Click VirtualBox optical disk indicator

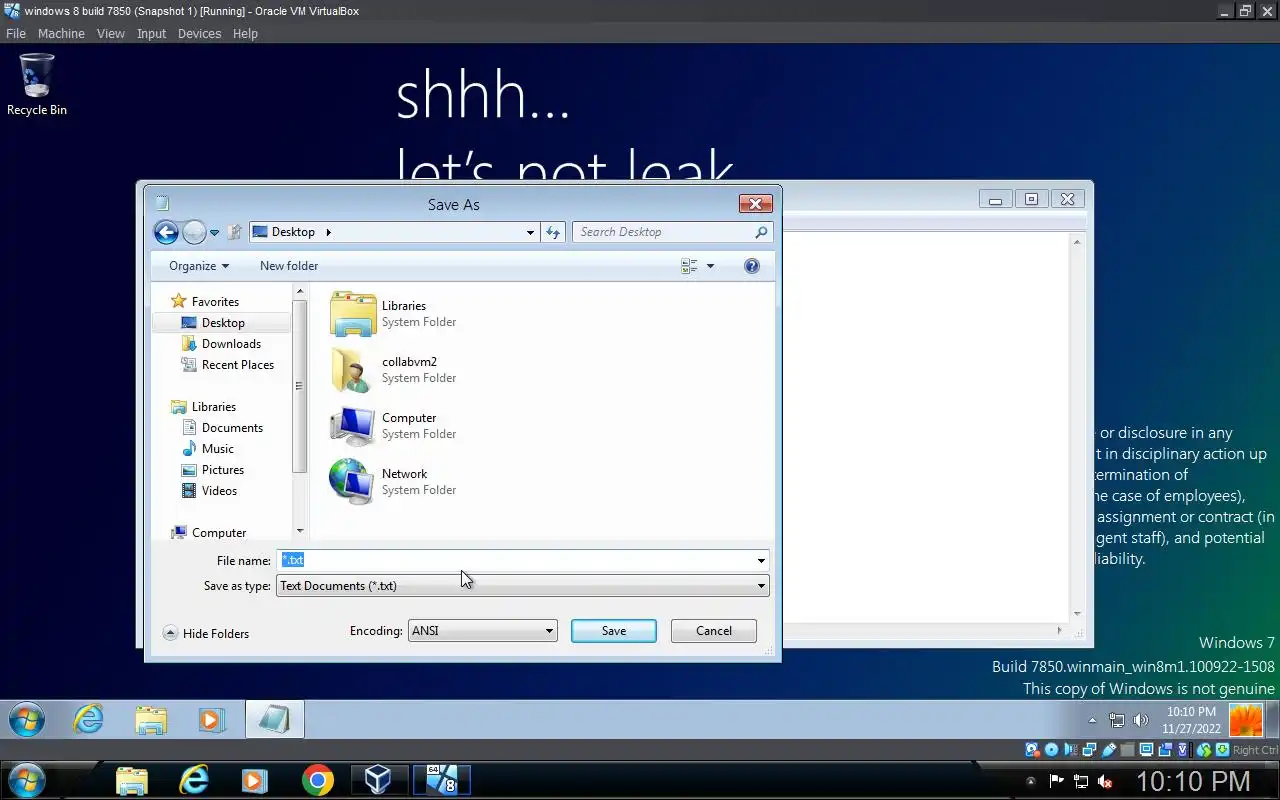[x=1051, y=750]
